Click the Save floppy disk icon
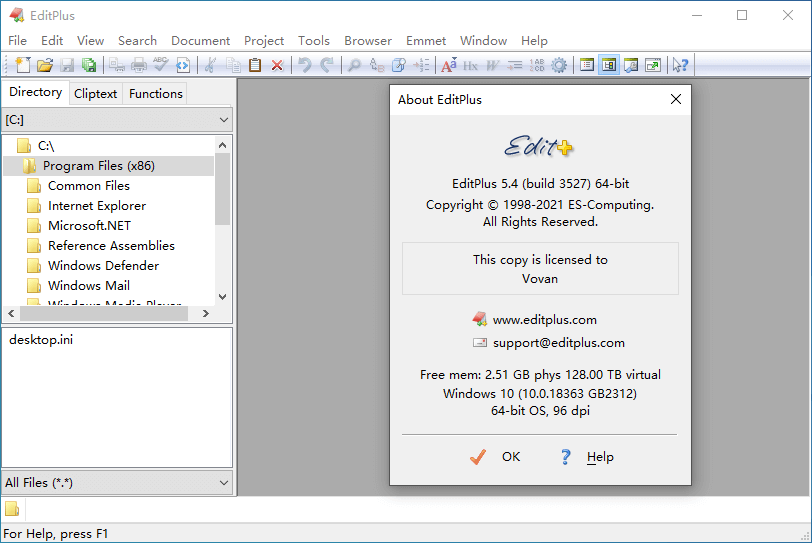Viewport: 812px width, 543px height. pos(67,65)
